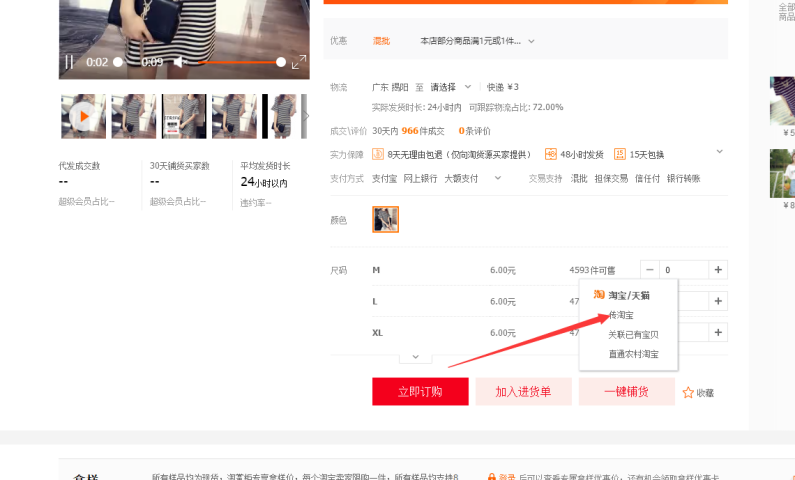This screenshot has height=480, width=795.
Task: Click the 快递 ¥3 shipping text
Action: click(x=503, y=87)
